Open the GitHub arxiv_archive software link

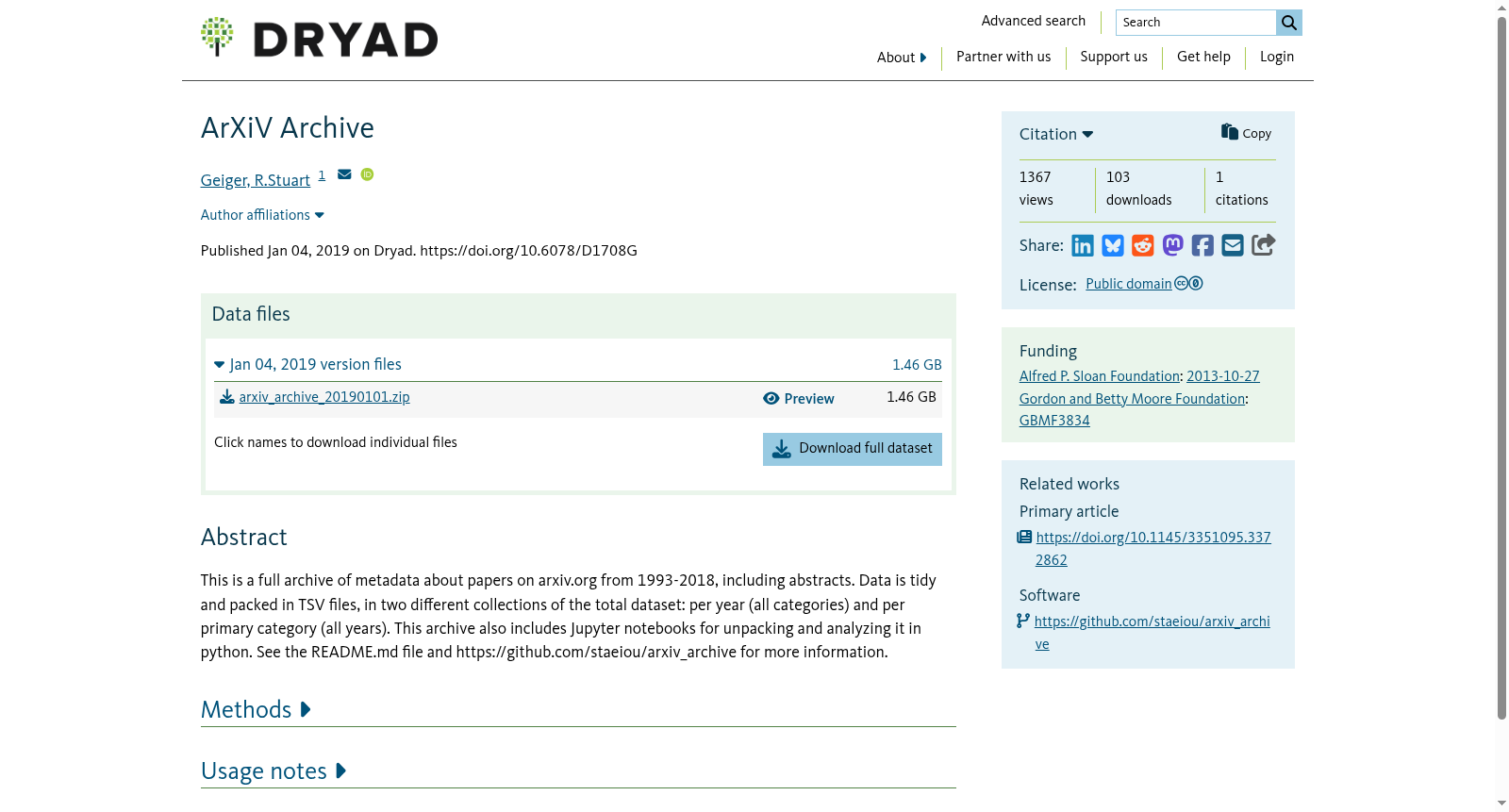1152,633
